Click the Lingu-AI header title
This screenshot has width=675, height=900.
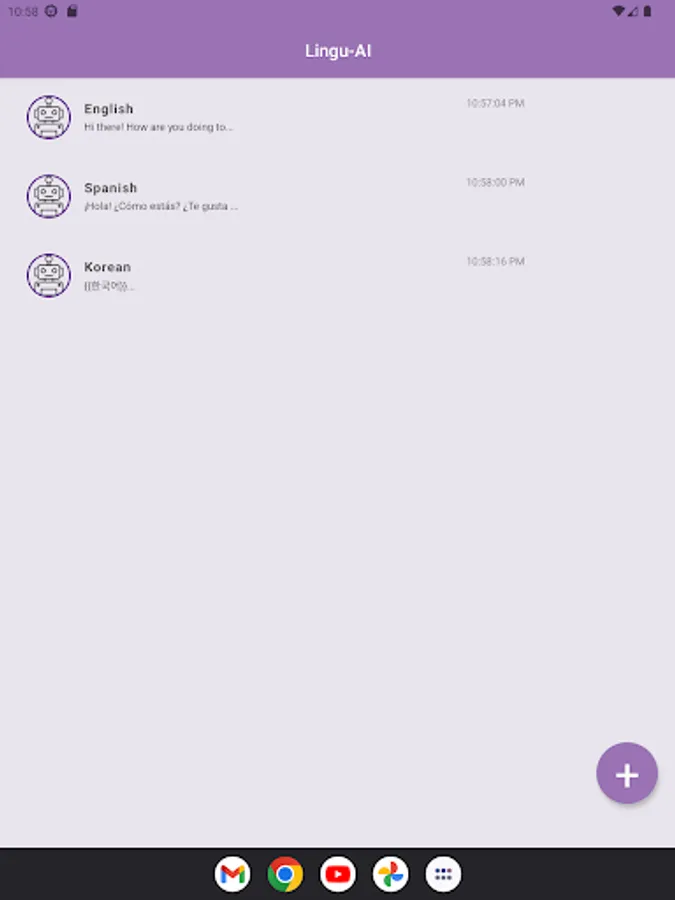tap(338, 51)
